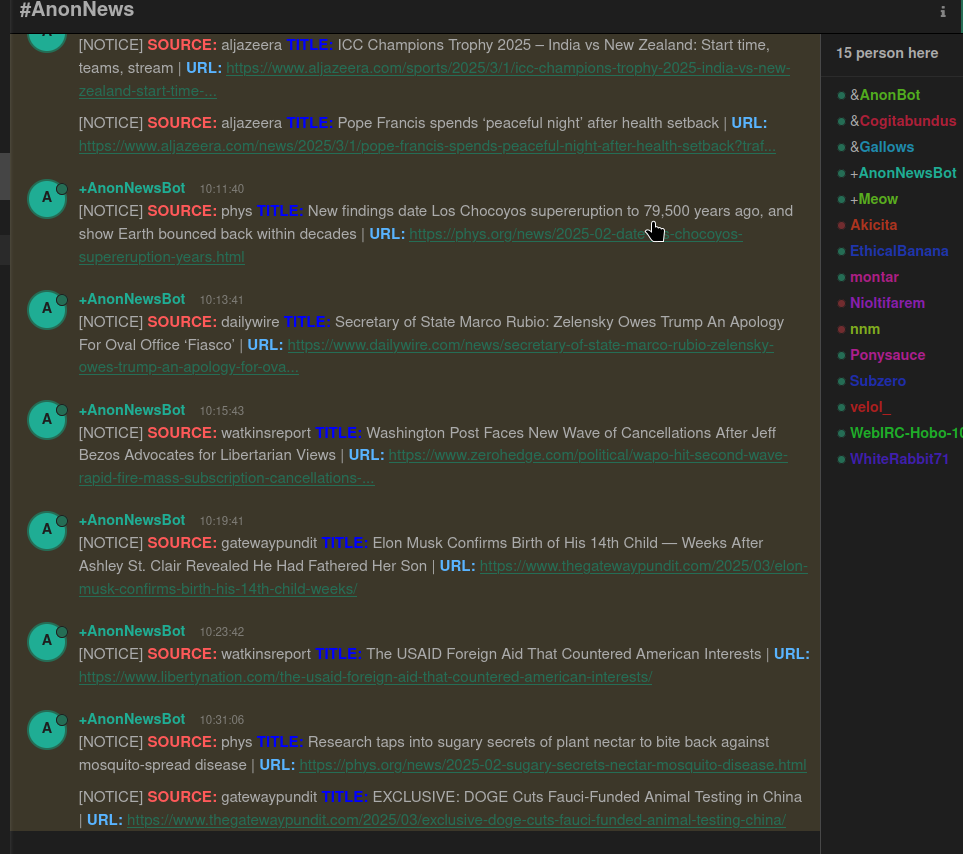Click the AnonNewsBot avatar on the 10:19:41 message
The image size is (963, 854).
[47, 530]
